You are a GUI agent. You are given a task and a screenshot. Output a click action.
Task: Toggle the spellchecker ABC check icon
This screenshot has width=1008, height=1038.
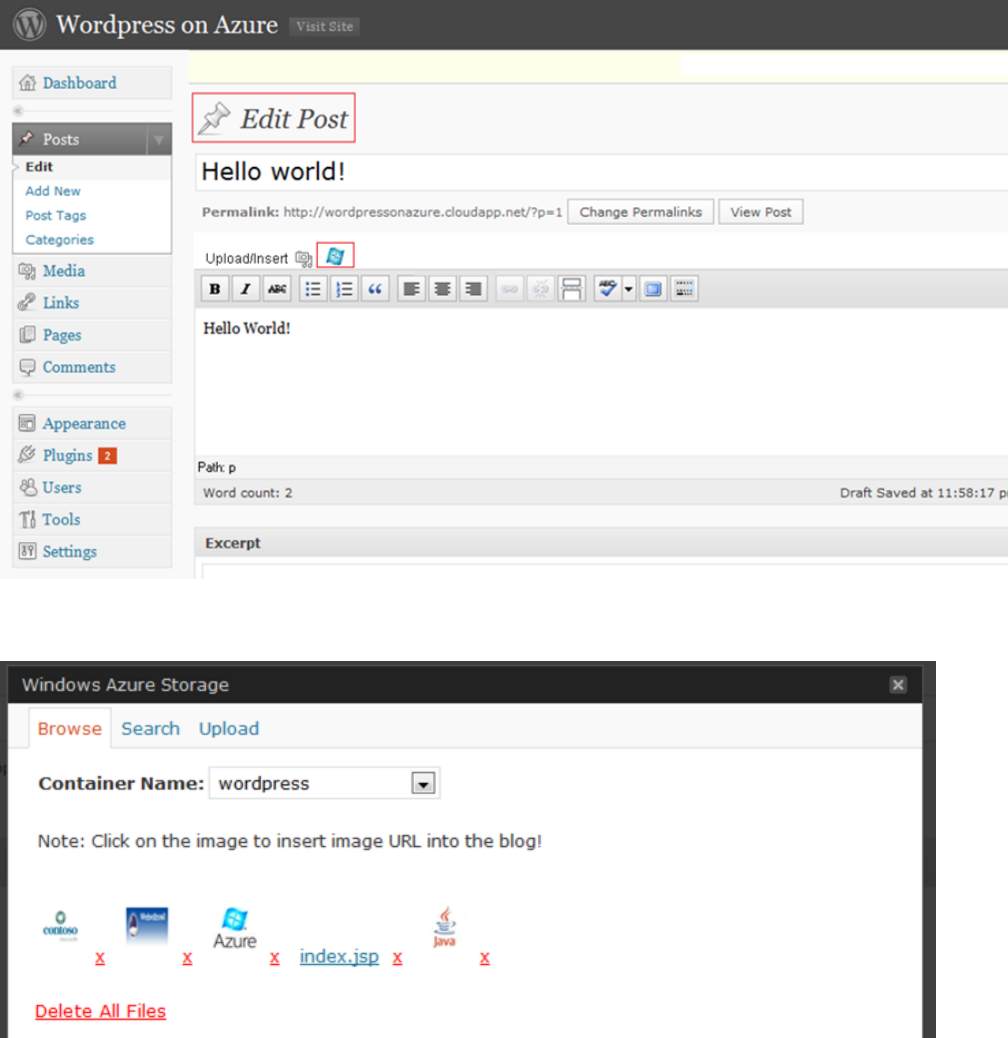click(607, 289)
